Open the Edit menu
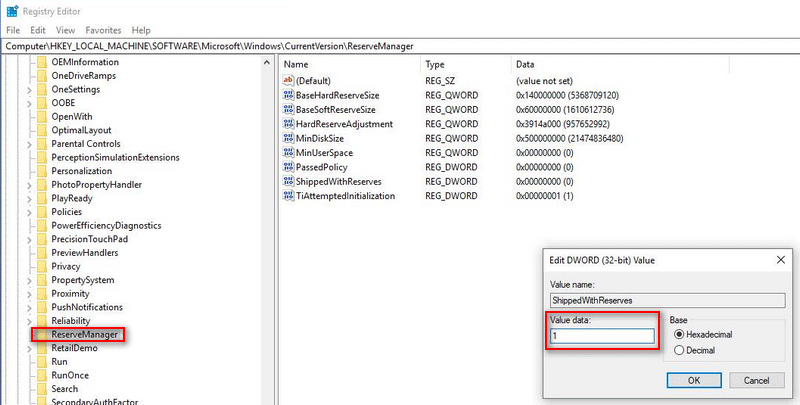The width and height of the screenshot is (800, 405). (x=38, y=30)
